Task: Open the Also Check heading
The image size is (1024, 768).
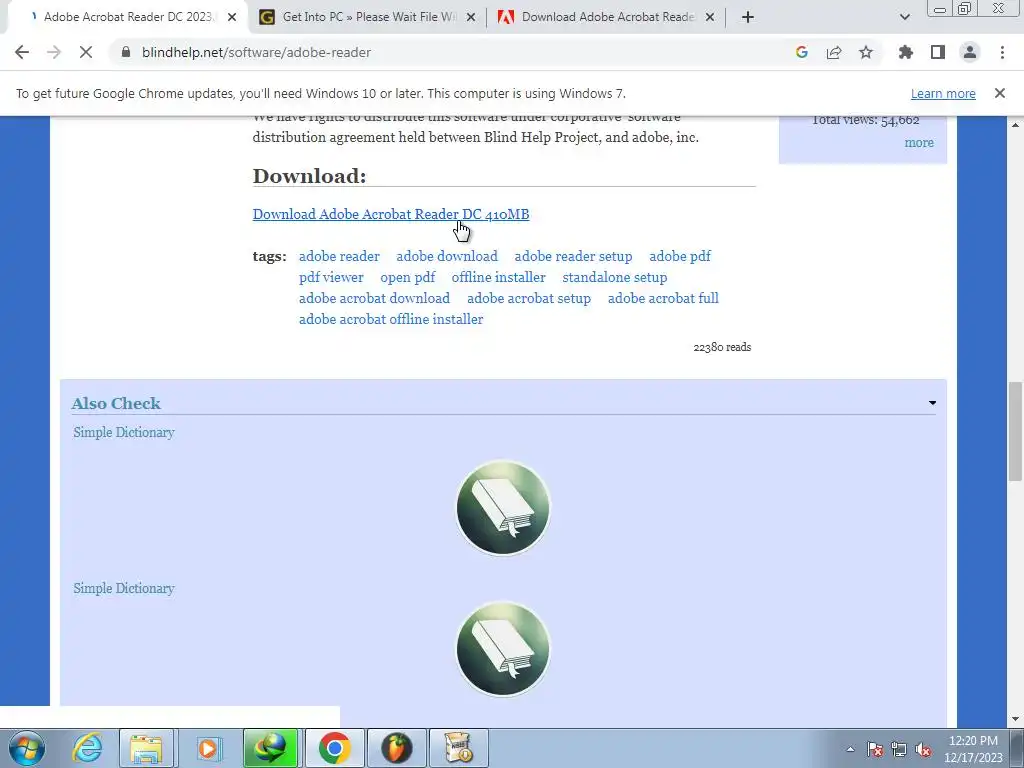Action: point(116,403)
